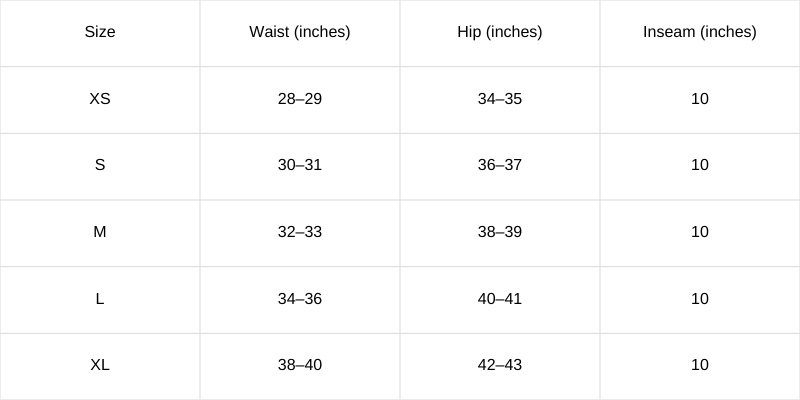Click the XS size cell
The width and height of the screenshot is (800, 400).
(x=100, y=99)
